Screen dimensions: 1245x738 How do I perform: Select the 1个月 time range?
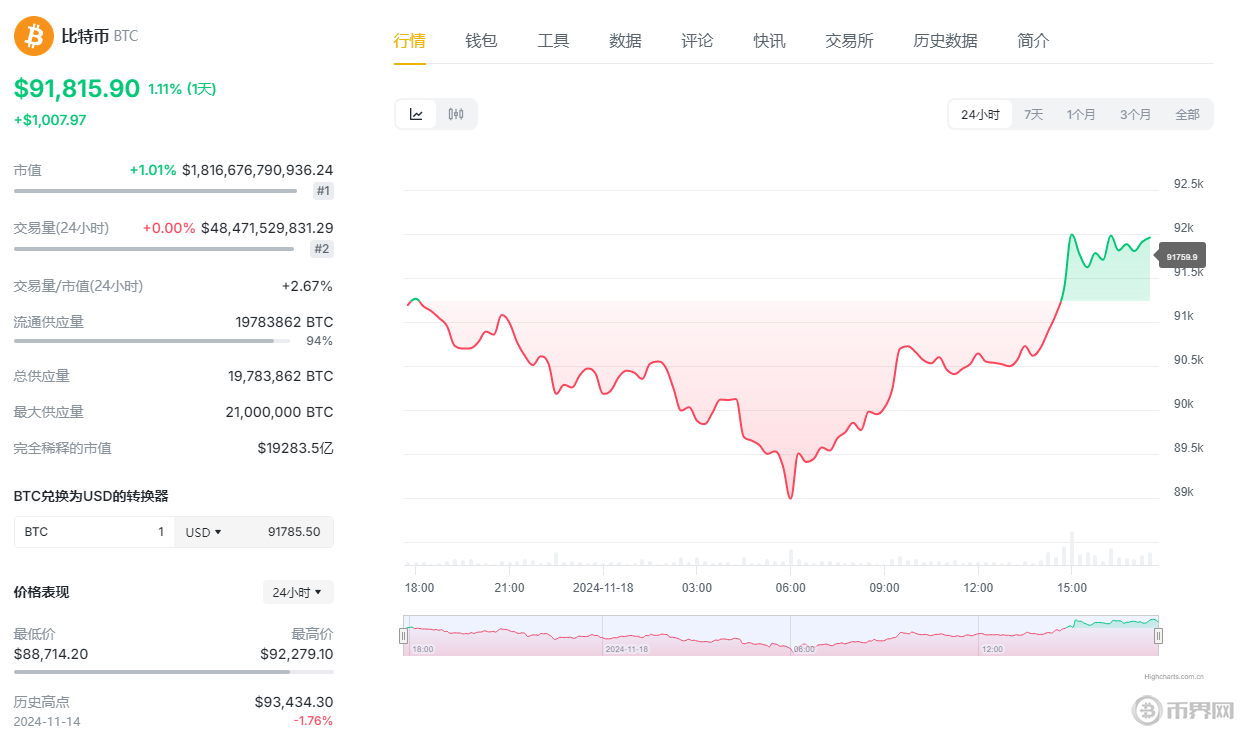pyautogui.click(x=1080, y=114)
